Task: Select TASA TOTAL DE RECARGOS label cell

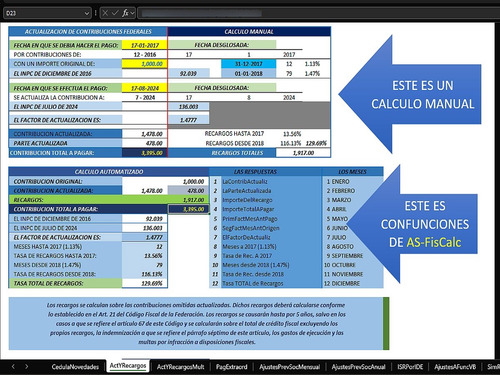Action: click(x=65, y=283)
